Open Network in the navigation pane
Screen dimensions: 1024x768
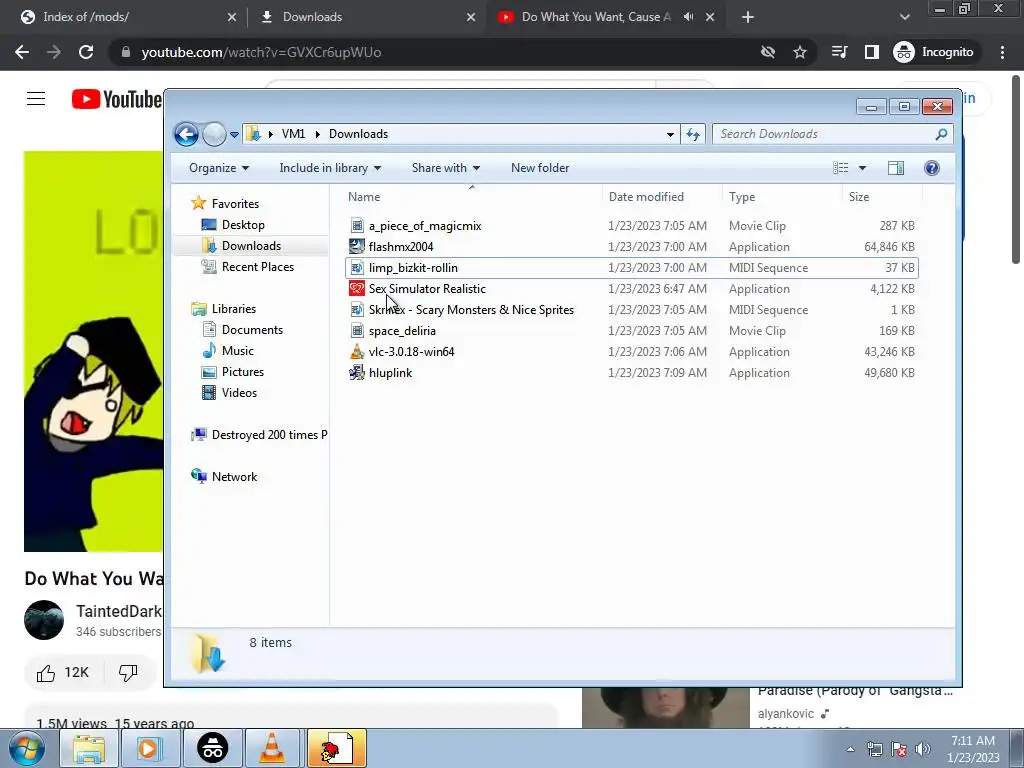[234, 477]
